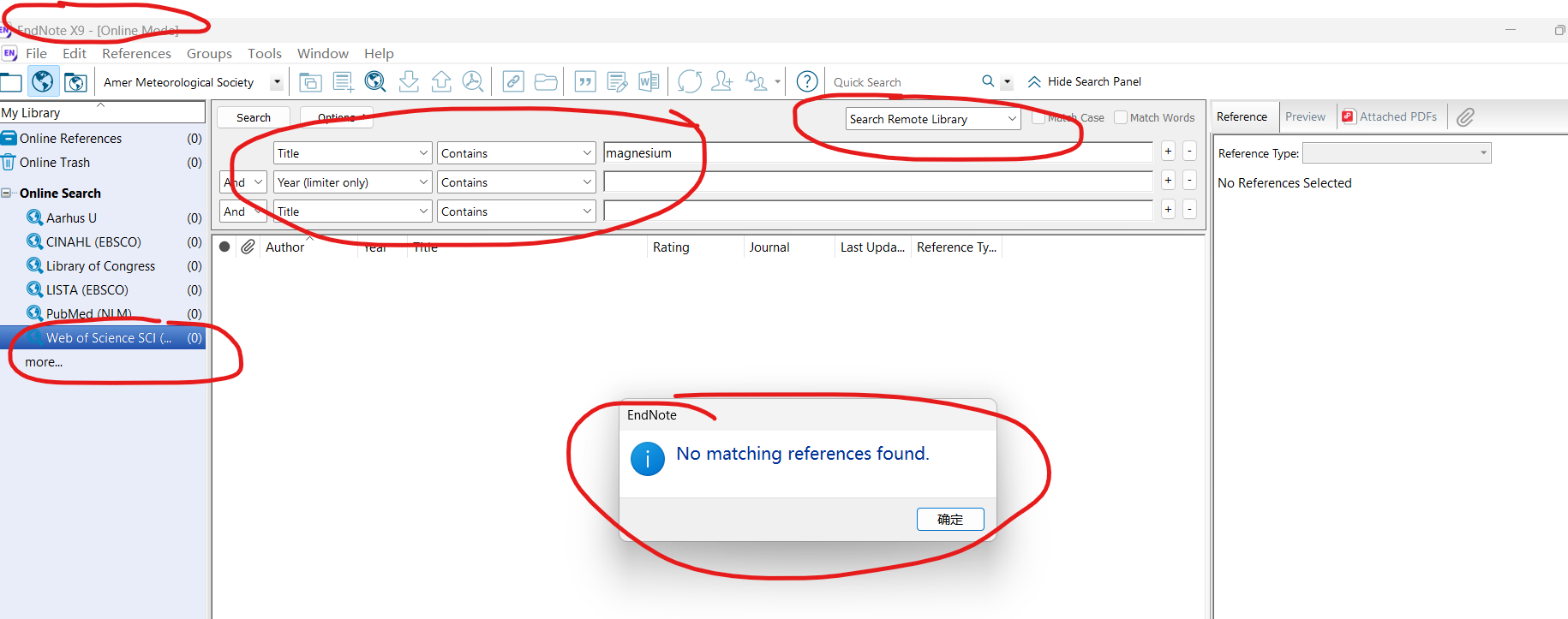Open the Search Remote Library dropdown
This screenshot has width=1568, height=619.
933,119
